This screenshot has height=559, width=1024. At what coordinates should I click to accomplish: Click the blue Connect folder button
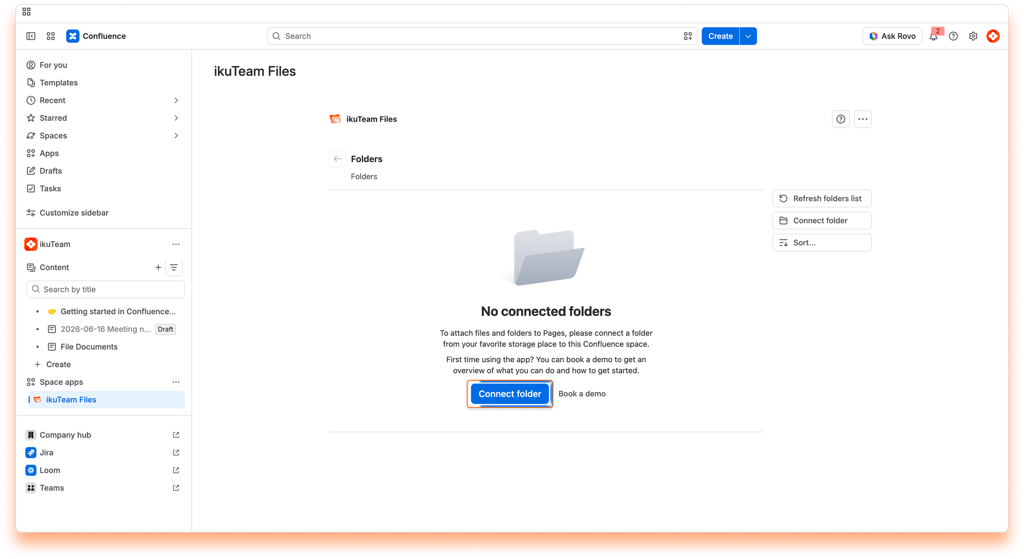pos(509,394)
